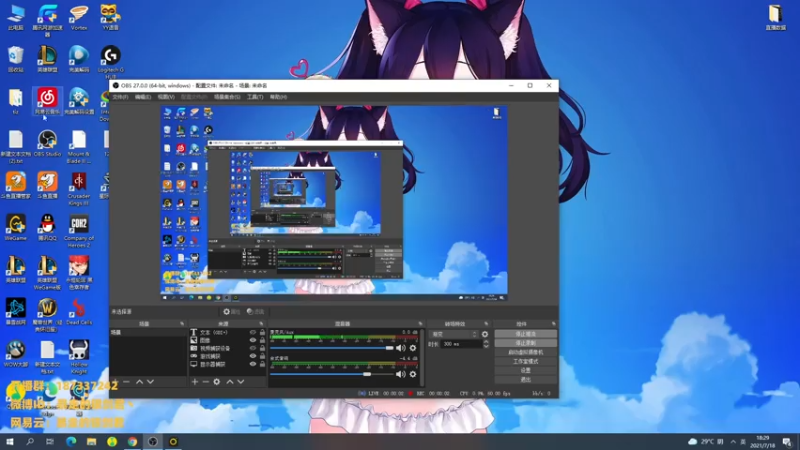Remove scene with the minus icon
800x450 pixels.
127,382
